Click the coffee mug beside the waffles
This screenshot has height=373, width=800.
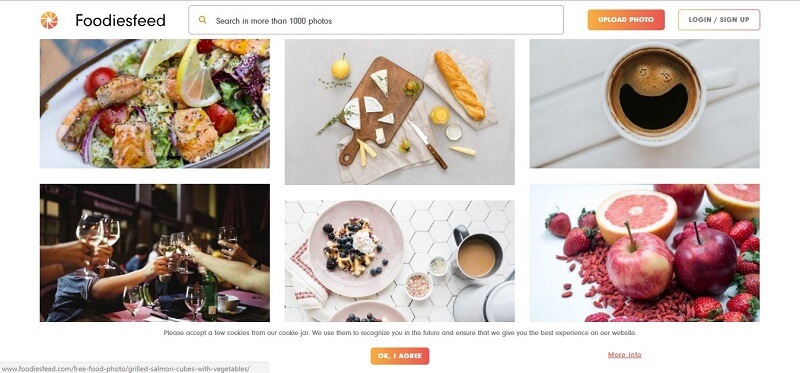click(474, 255)
